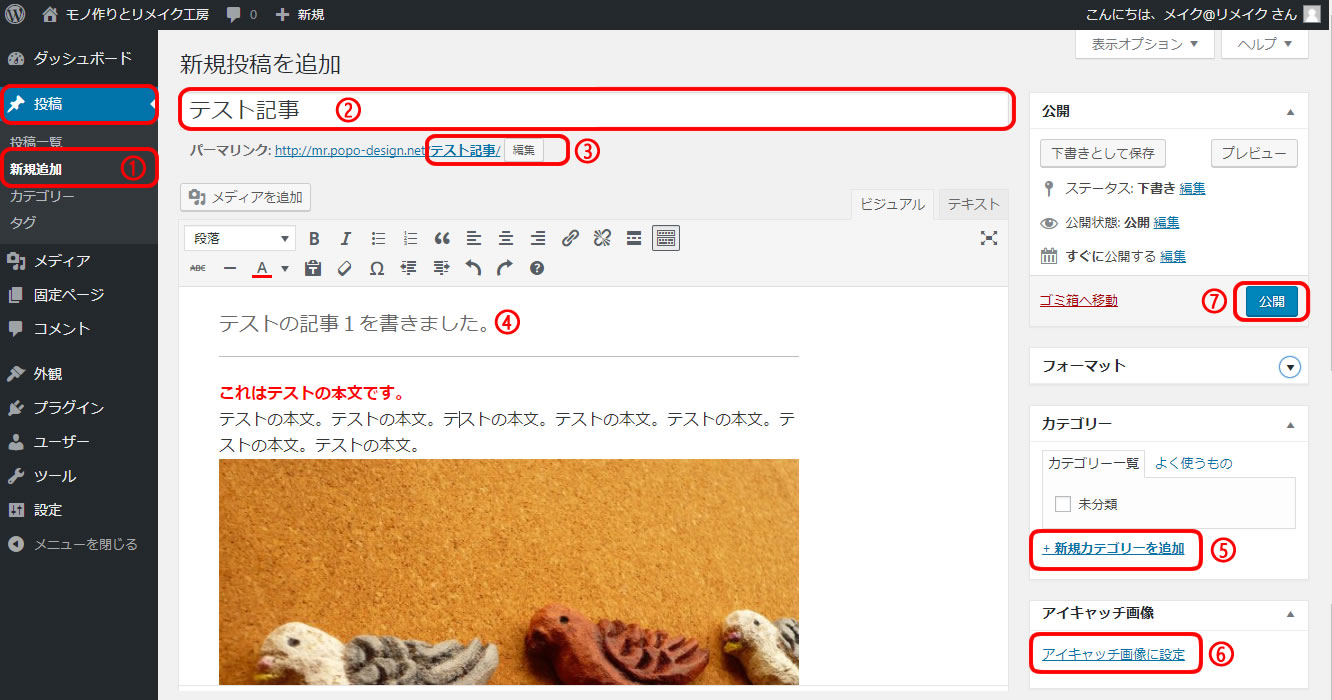Viewport: 1332px width, 700px height.
Task: Click the red text color swatch
Action: point(262,268)
